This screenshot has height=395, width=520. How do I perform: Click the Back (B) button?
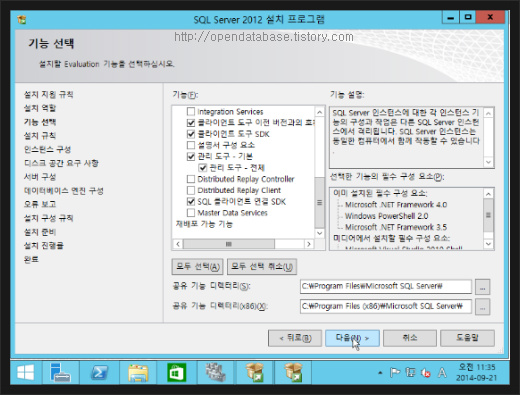[295, 338]
